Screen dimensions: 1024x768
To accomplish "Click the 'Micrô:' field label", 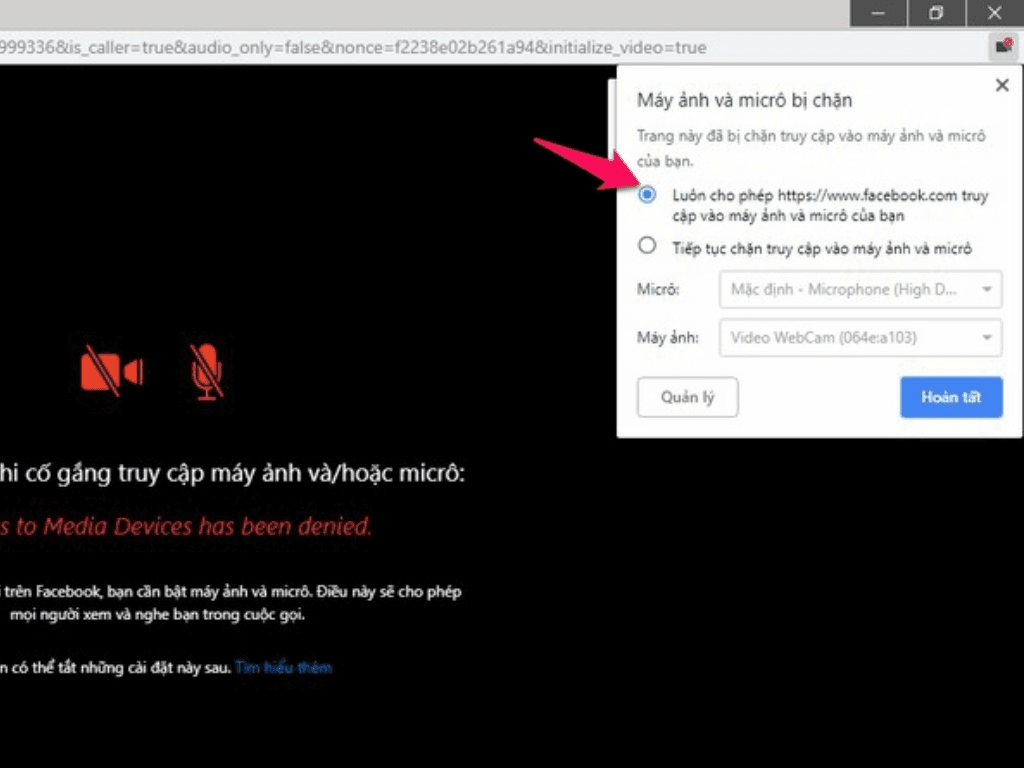I will pyautogui.click(x=658, y=290).
